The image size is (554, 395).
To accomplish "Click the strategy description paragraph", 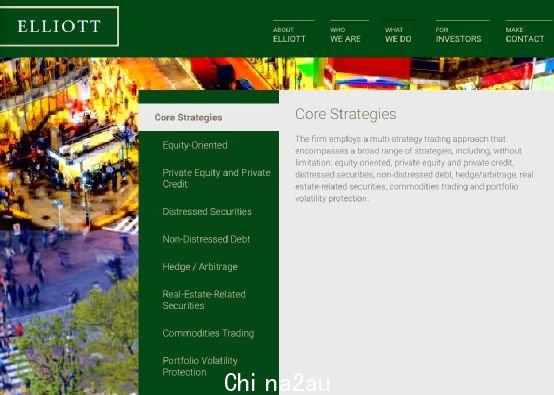I will coord(414,169).
